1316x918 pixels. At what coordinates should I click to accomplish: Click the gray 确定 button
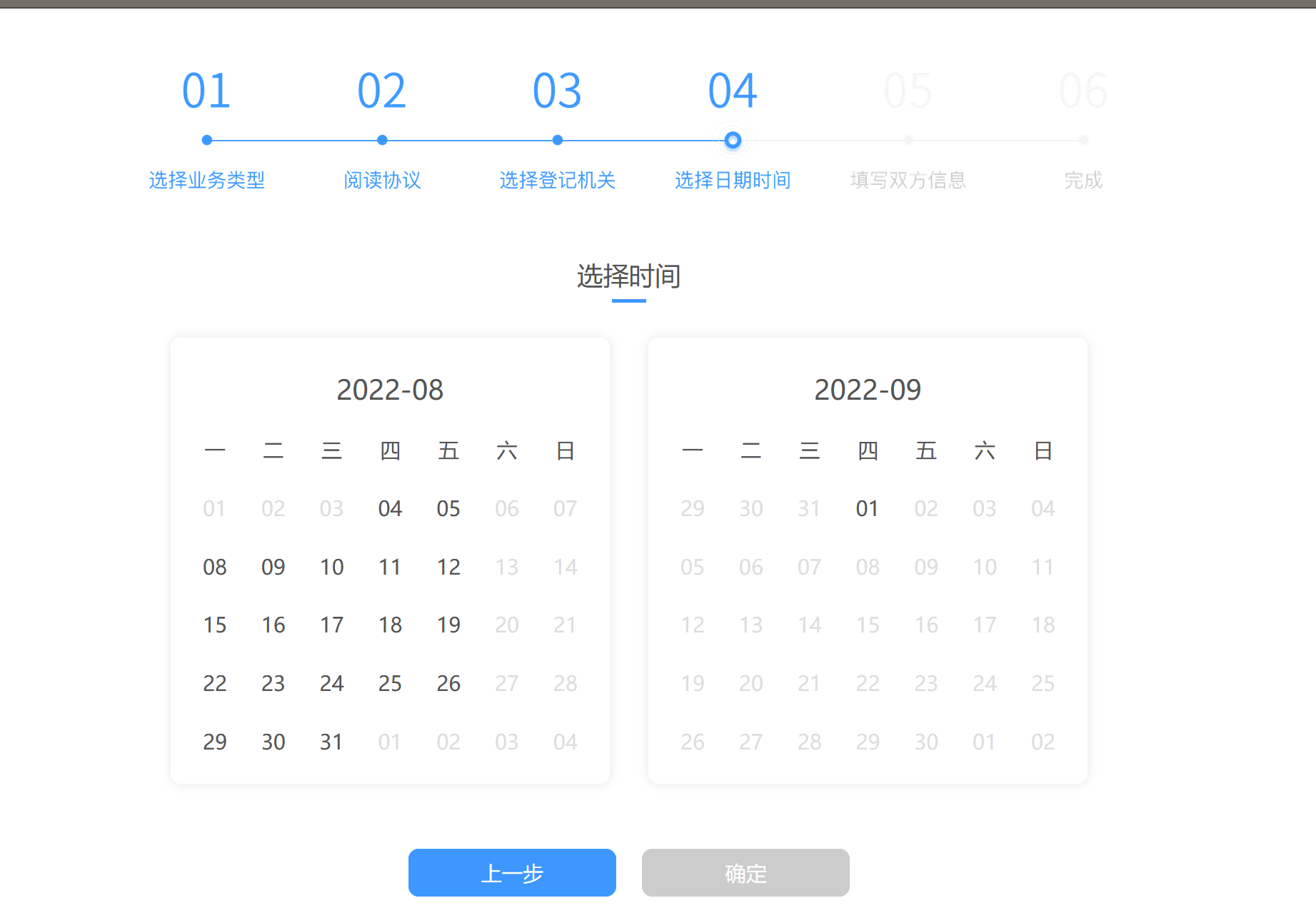745,872
